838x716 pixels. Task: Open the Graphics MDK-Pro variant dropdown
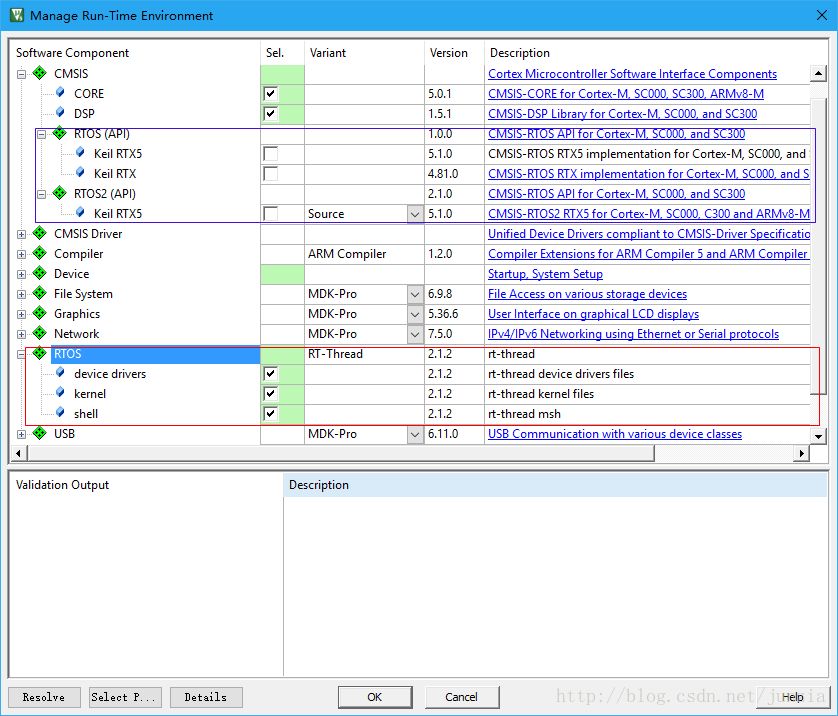pyautogui.click(x=415, y=314)
